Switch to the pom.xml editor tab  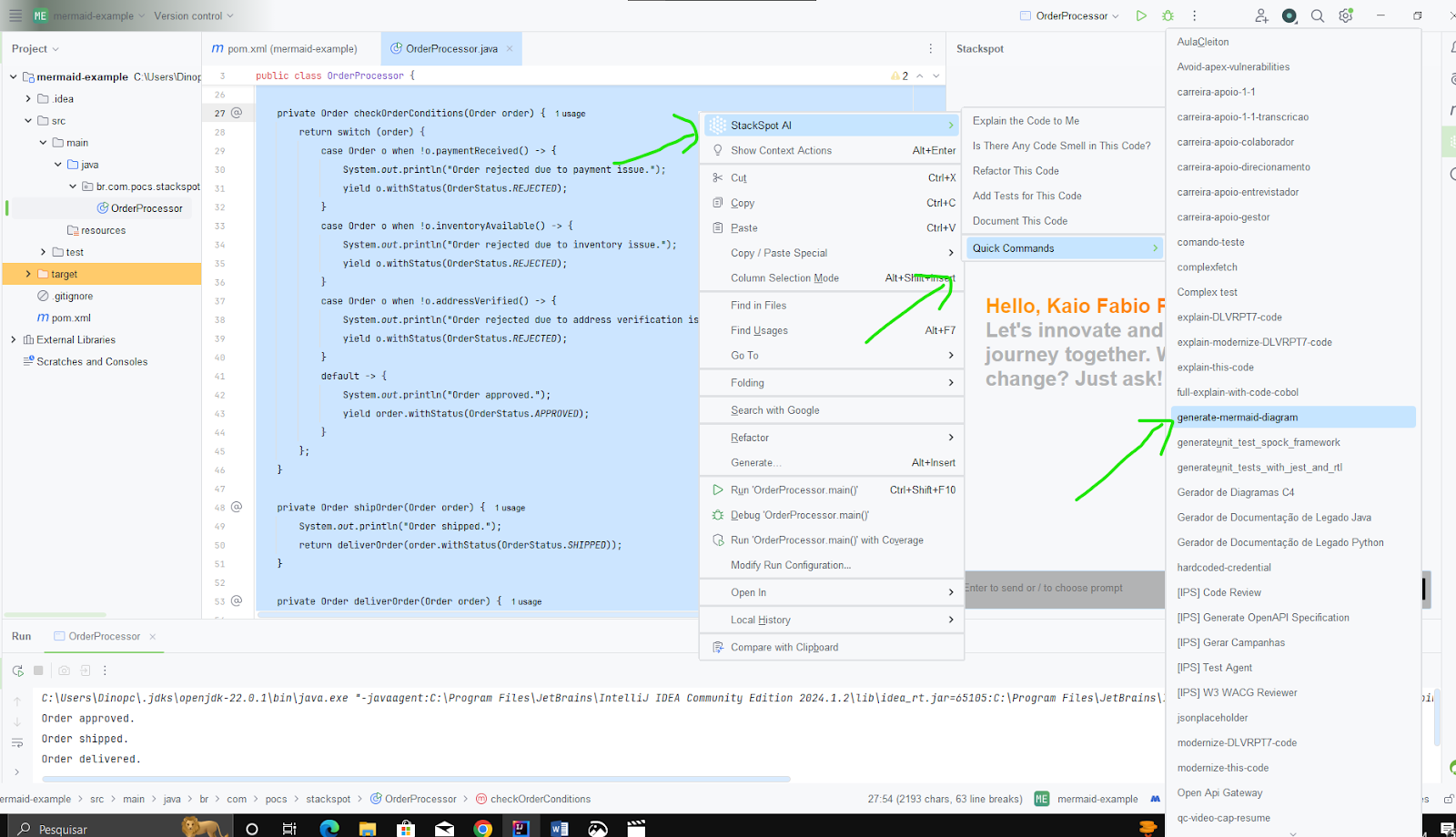[284, 49]
